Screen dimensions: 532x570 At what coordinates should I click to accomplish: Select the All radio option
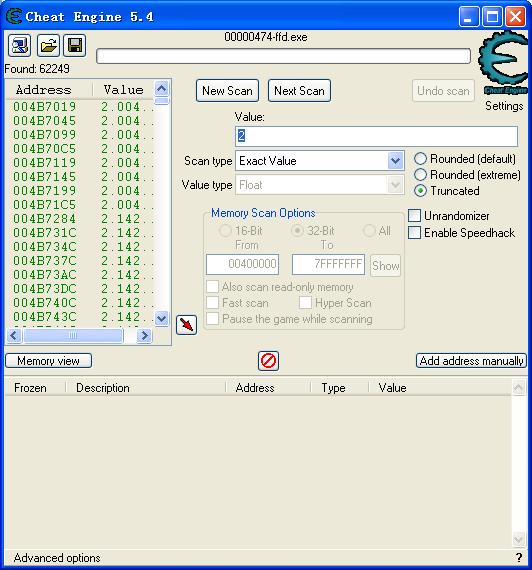(x=369, y=230)
